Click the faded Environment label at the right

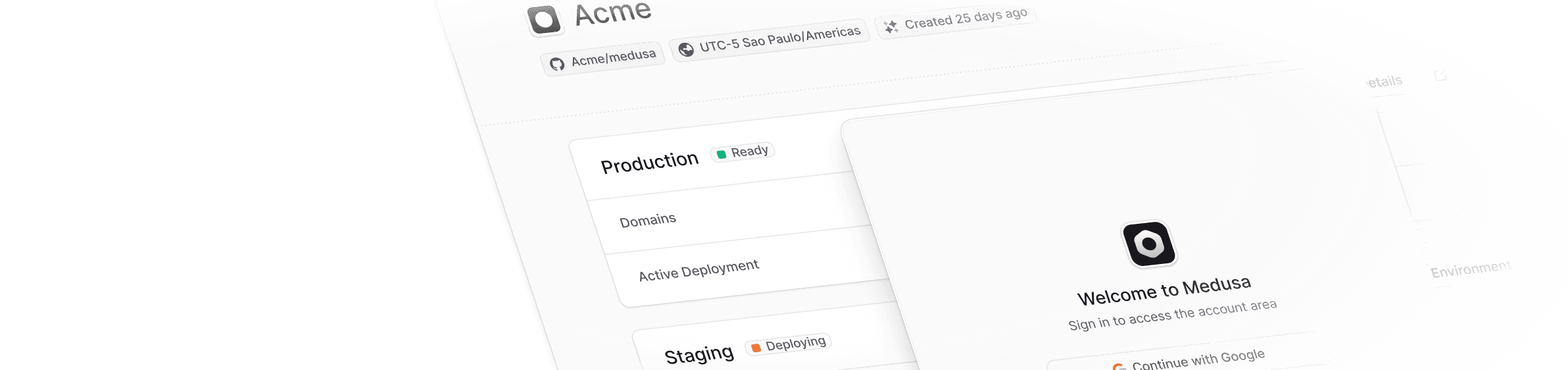(1471, 269)
